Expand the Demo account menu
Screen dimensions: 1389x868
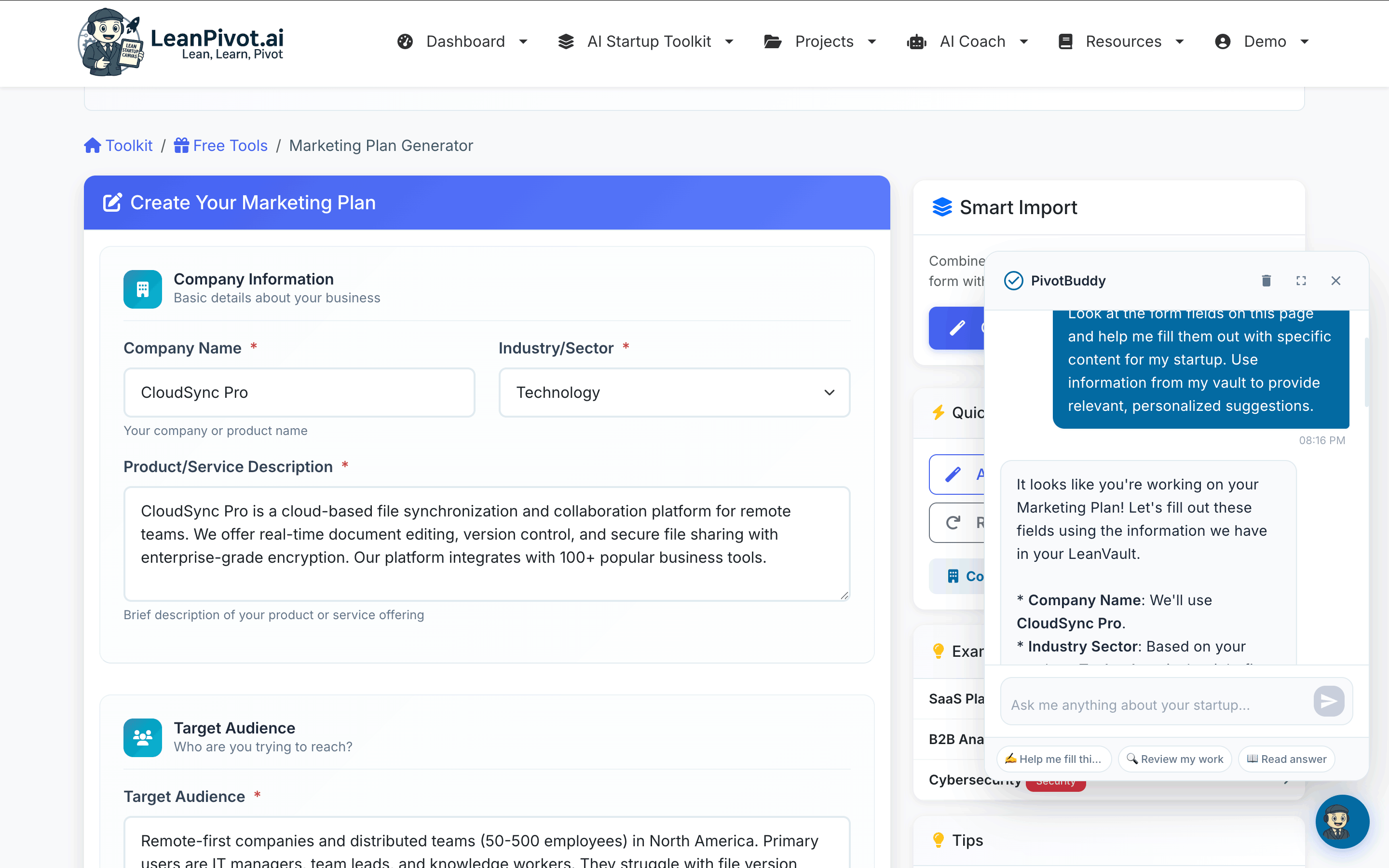point(1263,41)
